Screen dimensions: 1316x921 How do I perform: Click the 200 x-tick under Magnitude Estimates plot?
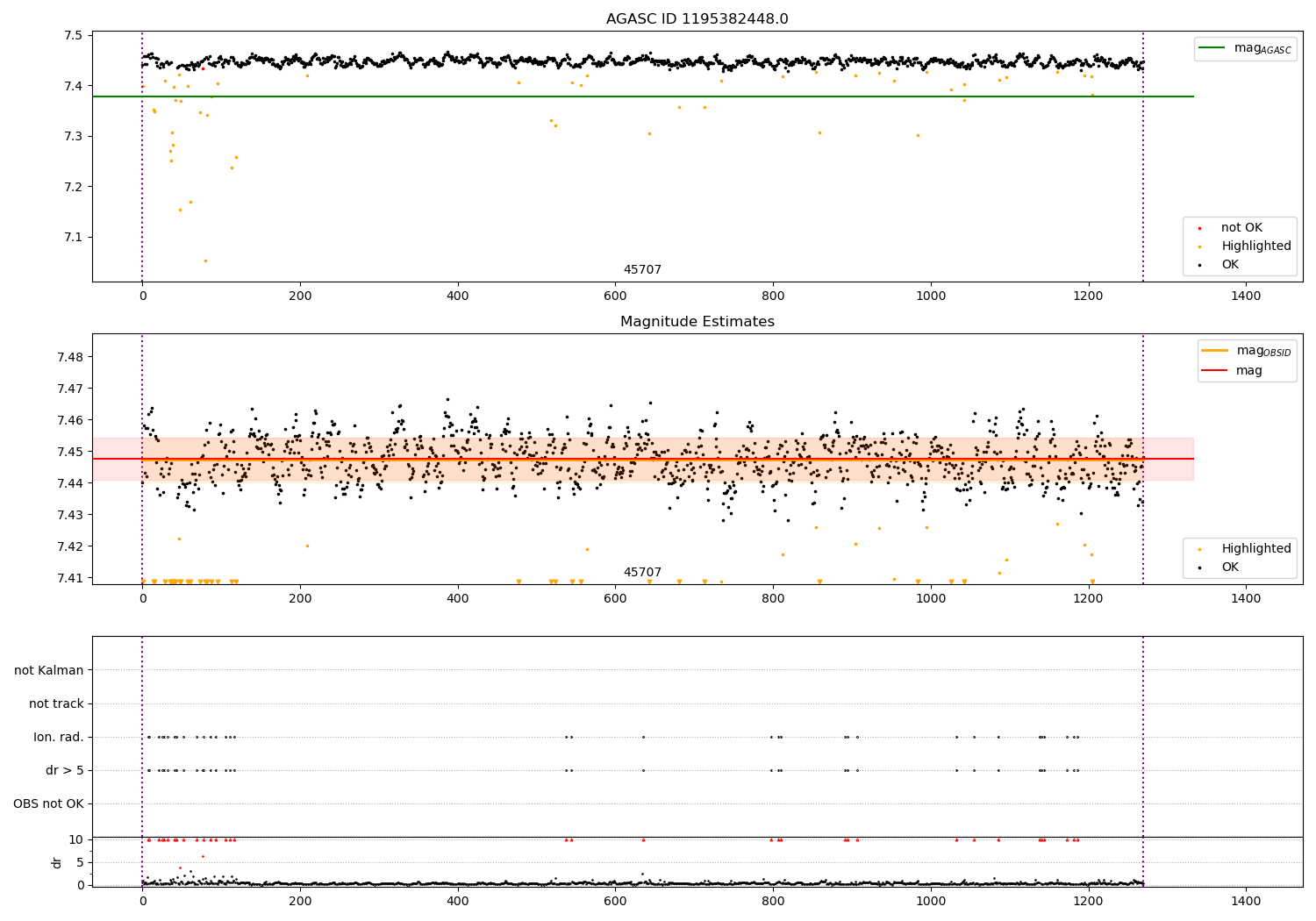point(300,599)
